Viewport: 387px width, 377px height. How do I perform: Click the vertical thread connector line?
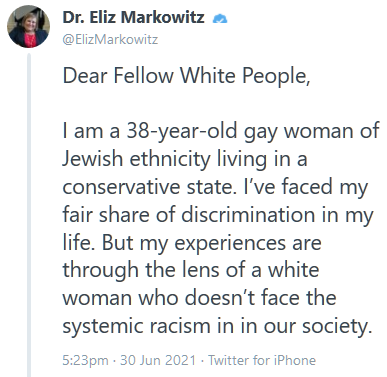pos(29,215)
